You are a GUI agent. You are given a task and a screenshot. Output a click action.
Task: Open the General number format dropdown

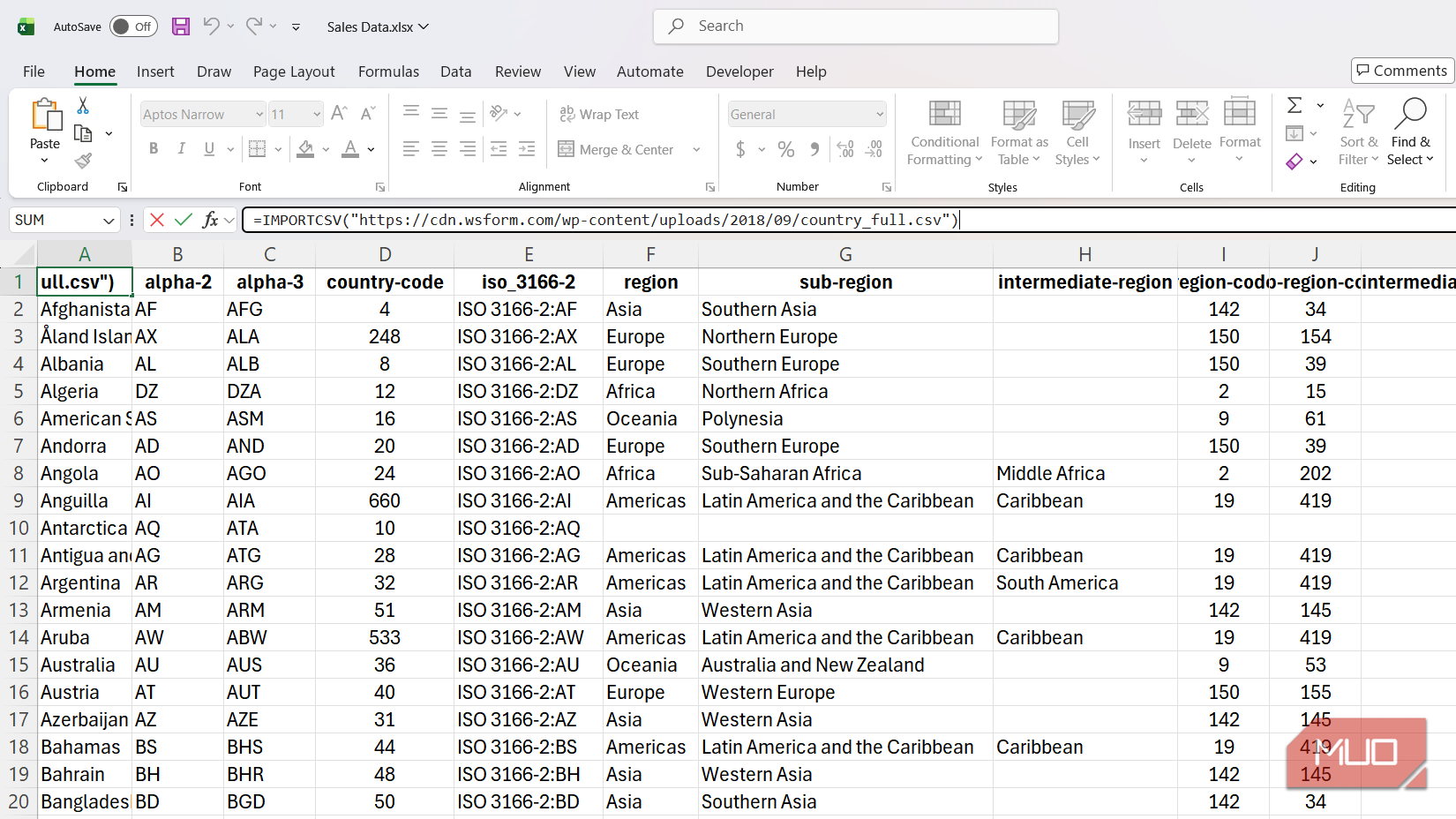click(880, 114)
